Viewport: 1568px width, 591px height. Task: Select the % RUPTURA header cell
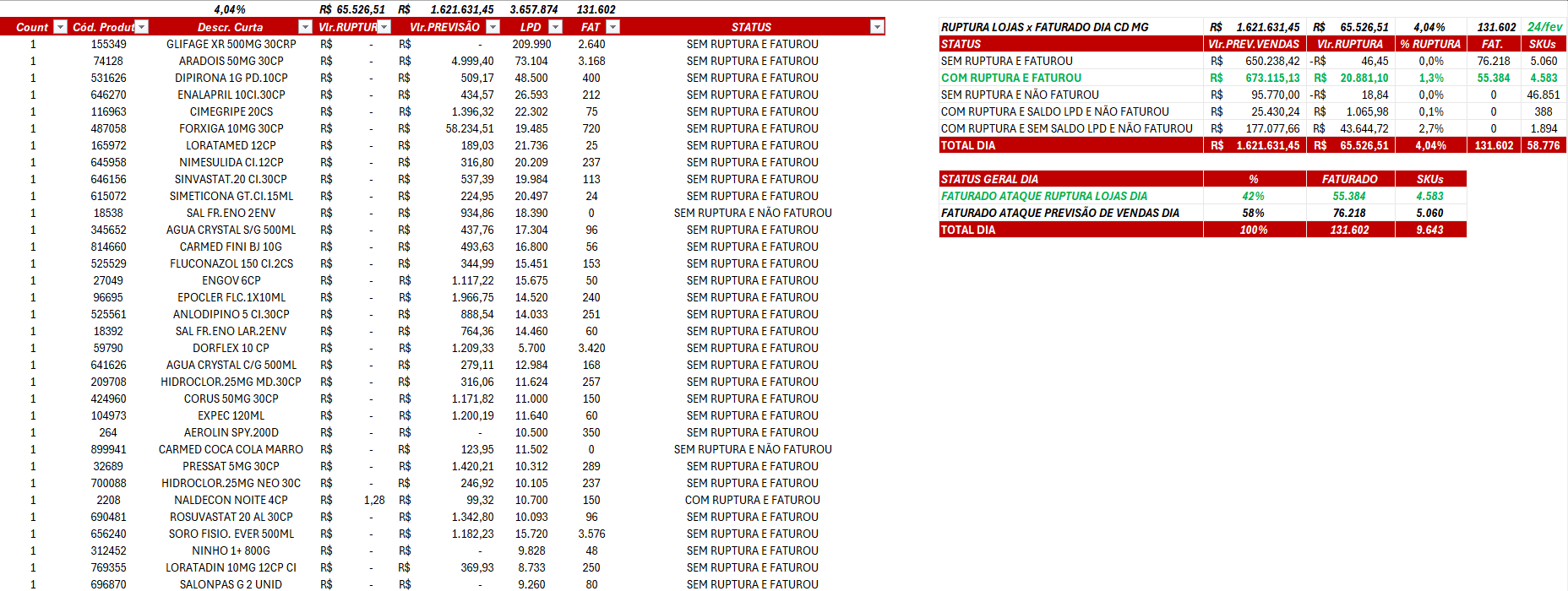coord(1430,44)
